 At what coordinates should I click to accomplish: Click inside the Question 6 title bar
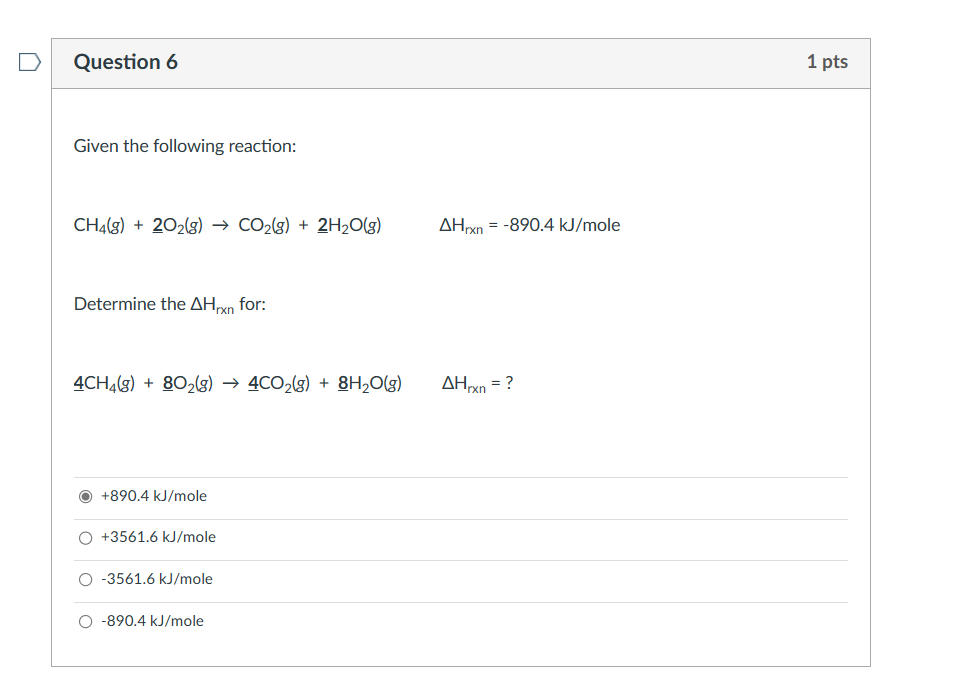coord(450,61)
